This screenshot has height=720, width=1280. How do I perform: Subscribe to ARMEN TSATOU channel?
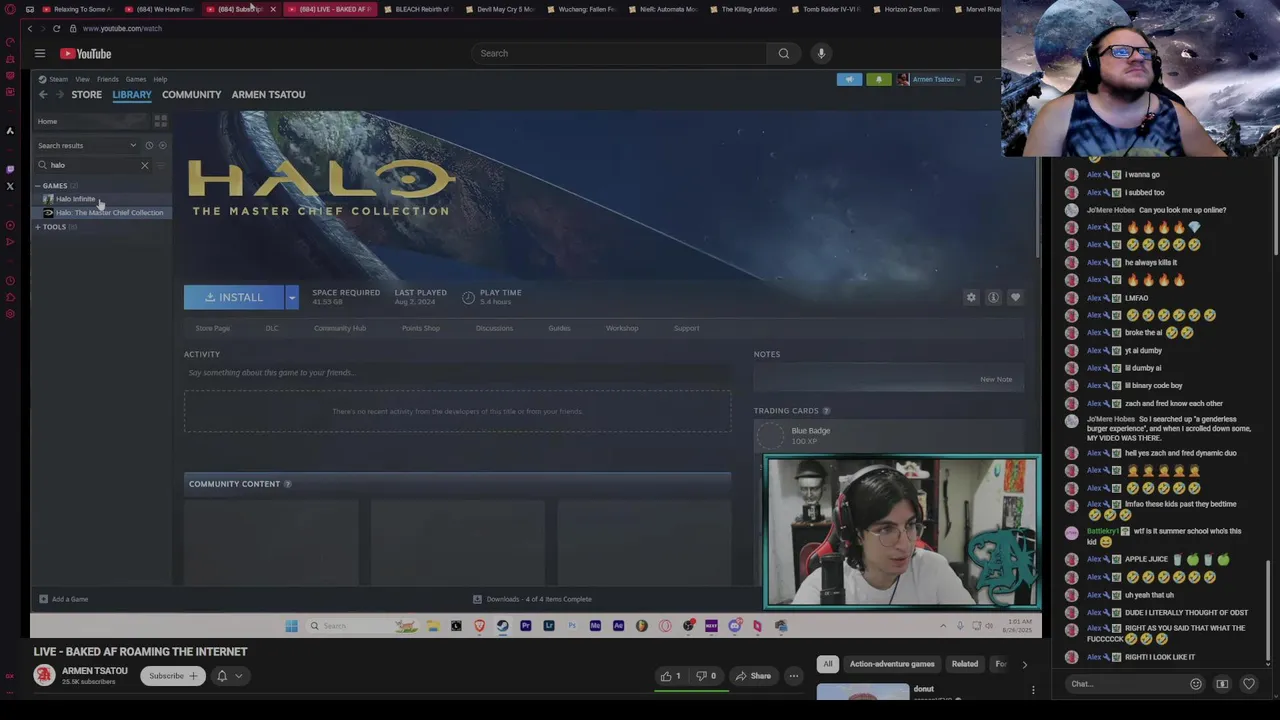coord(173,676)
